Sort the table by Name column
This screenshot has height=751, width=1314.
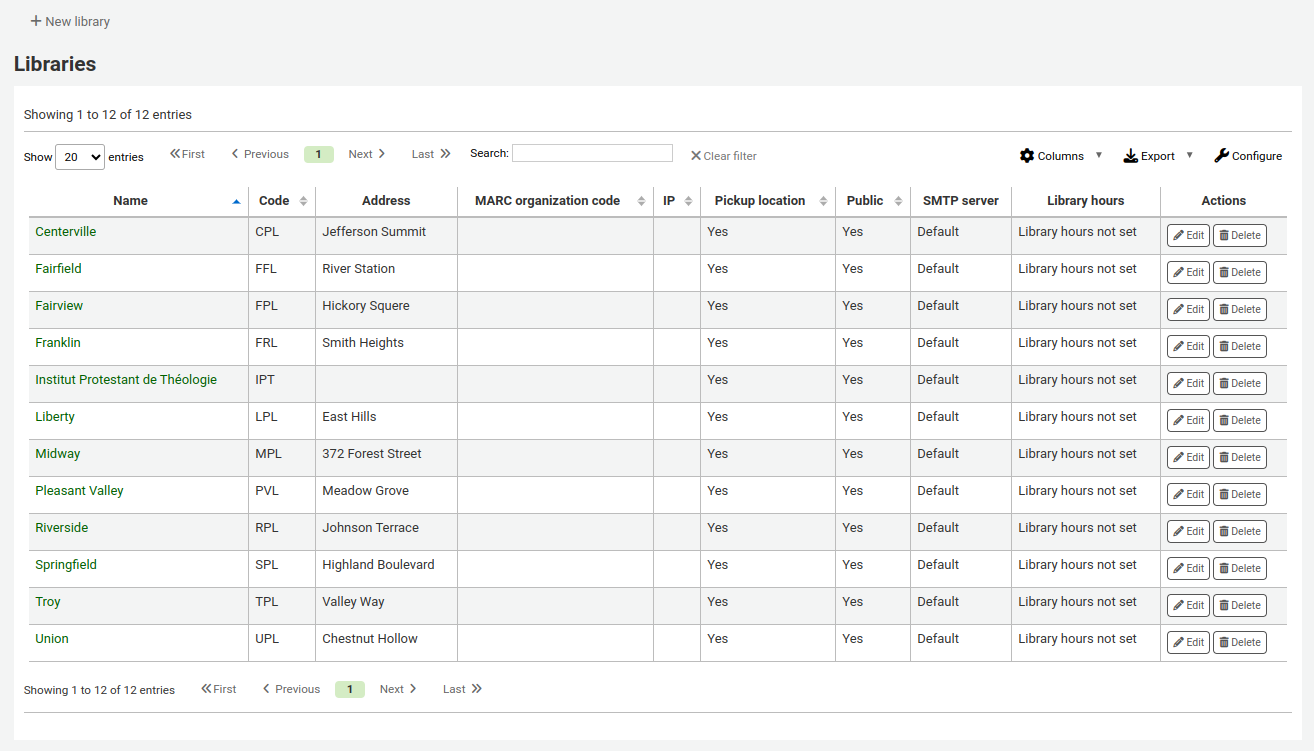point(138,201)
